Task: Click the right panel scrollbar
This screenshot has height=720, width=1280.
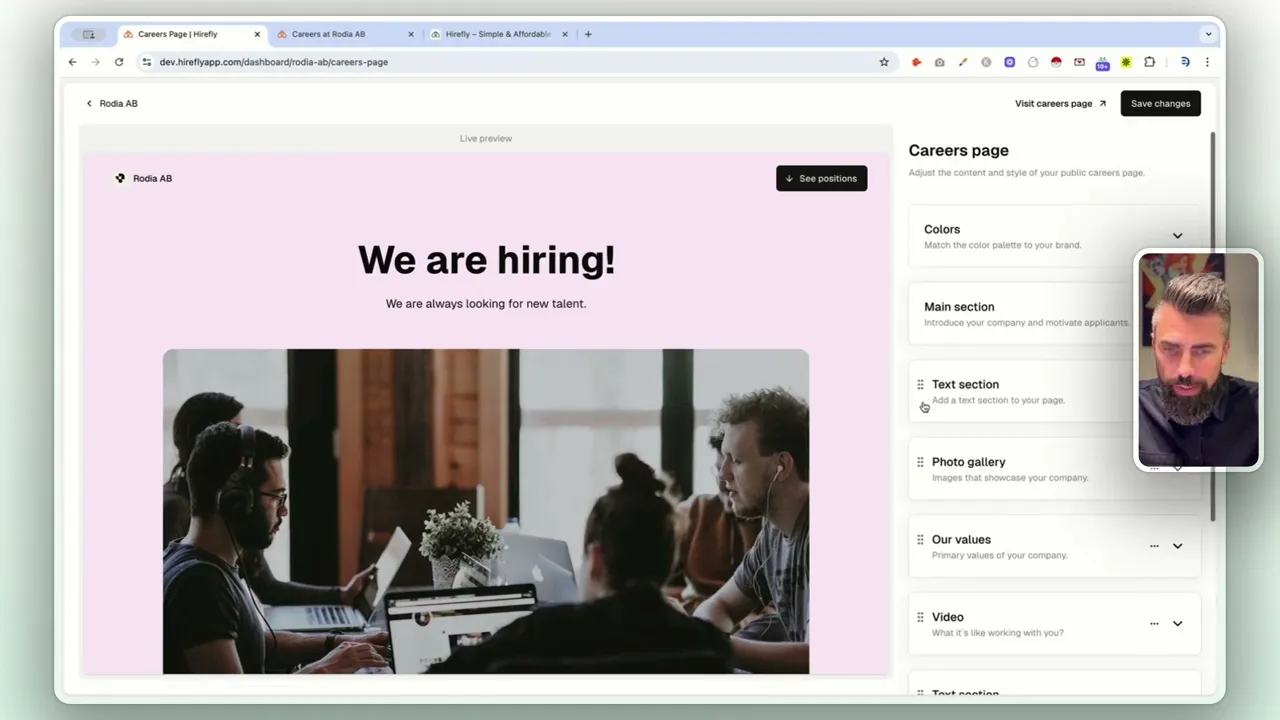Action: pyautogui.click(x=1213, y=325)
